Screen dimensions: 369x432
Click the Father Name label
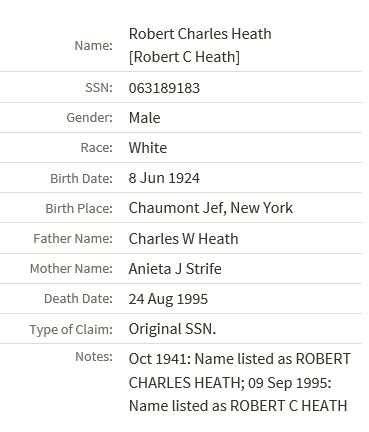pos(73,239)
